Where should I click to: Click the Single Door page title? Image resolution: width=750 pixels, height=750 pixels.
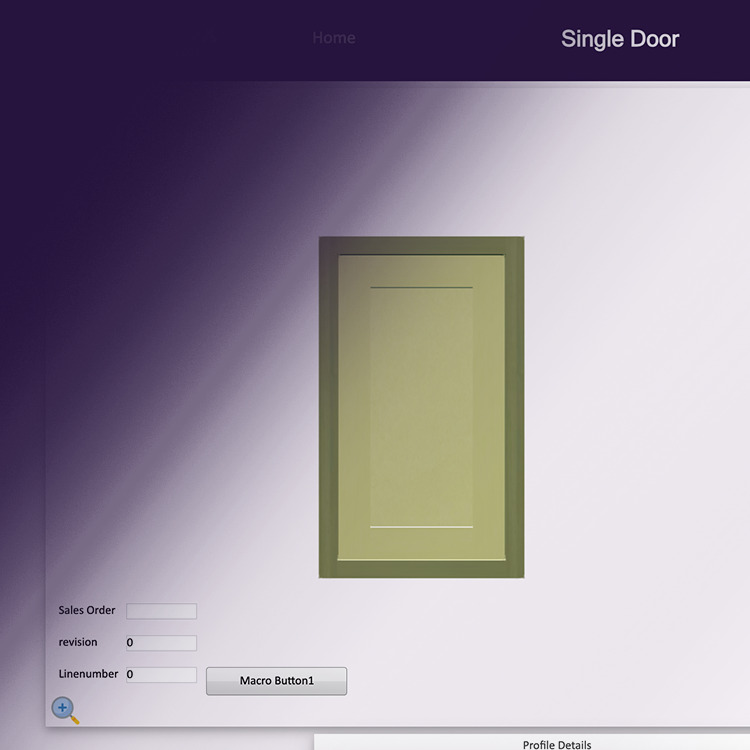(x=620, y=39)
